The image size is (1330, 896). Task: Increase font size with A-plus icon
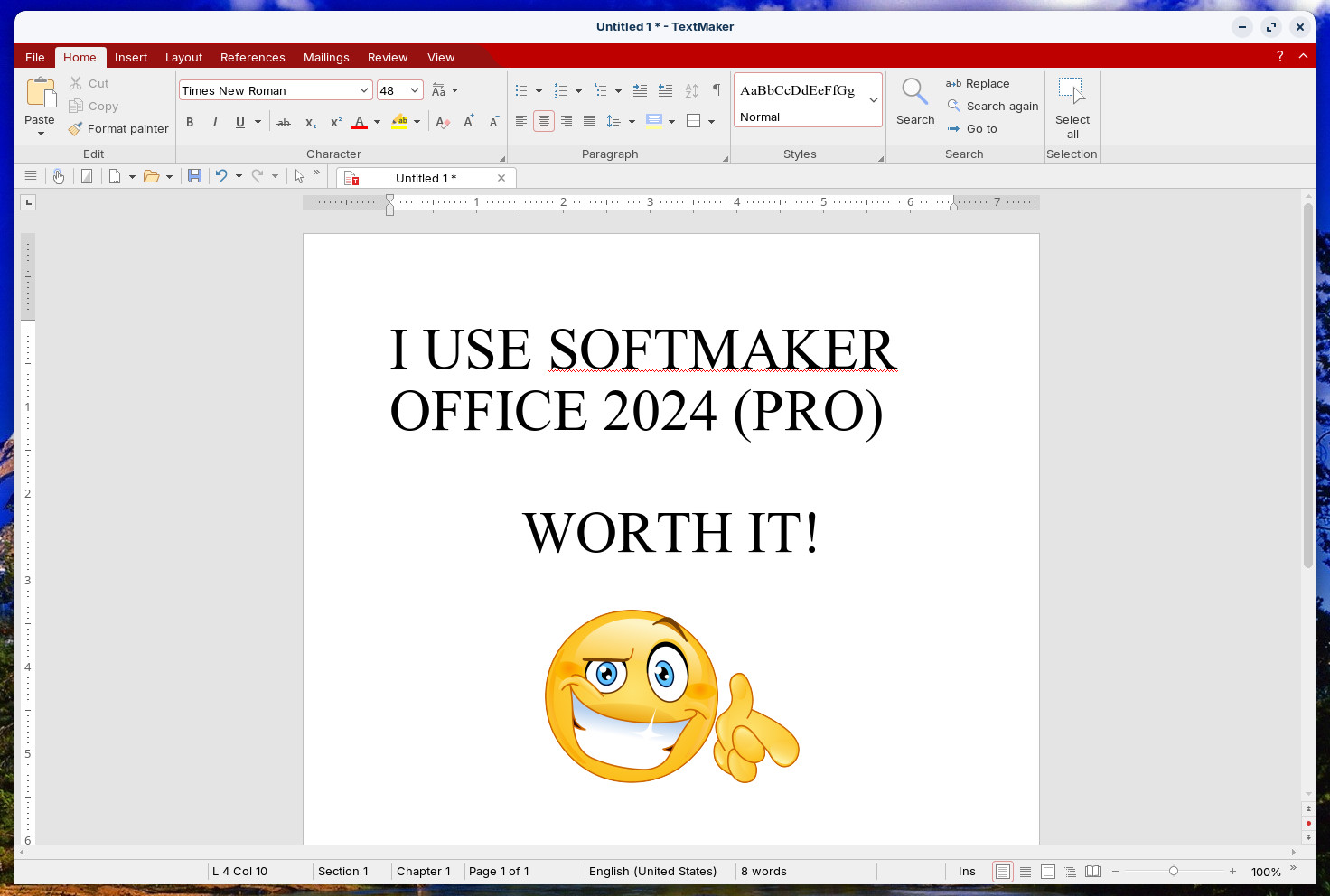click(x=468, y=122)
